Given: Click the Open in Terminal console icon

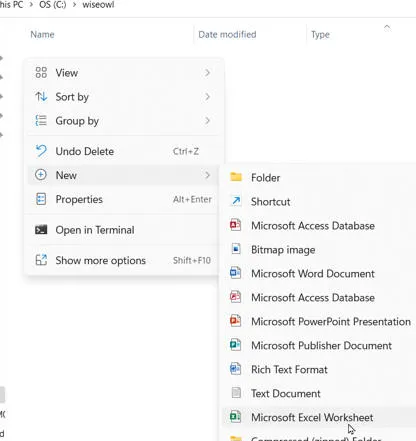Looking at the screenshot, I should click(41, 230).
